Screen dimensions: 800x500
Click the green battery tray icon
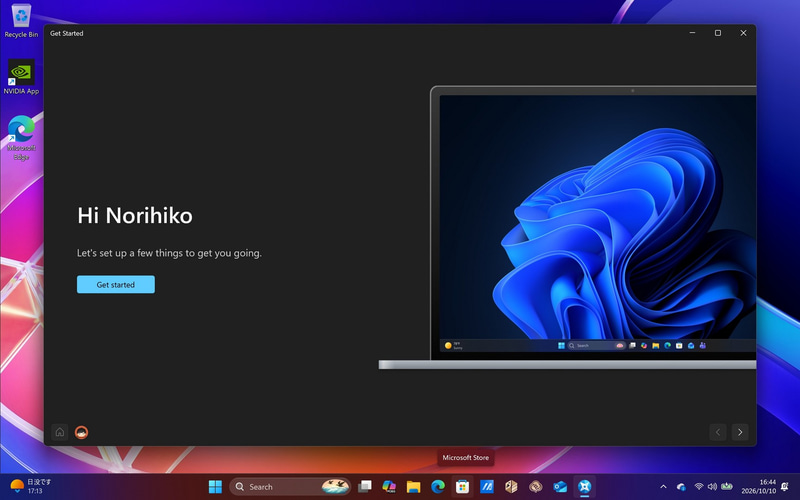click(x=727, y=487)
